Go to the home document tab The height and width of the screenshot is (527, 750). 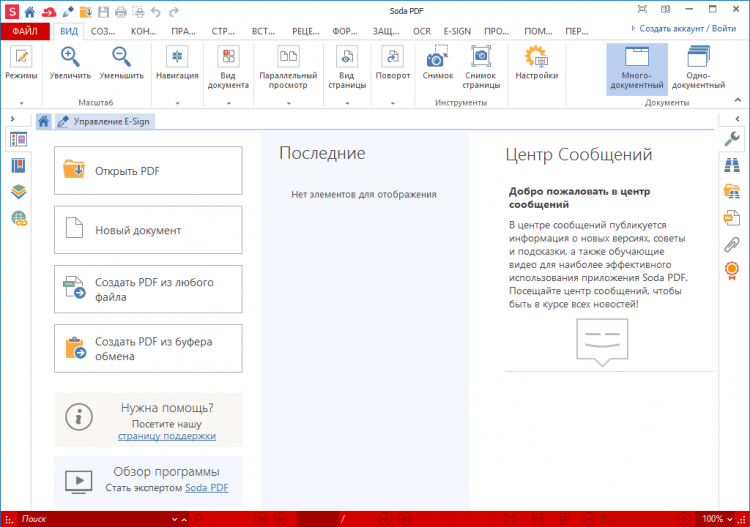pos(44,121)
